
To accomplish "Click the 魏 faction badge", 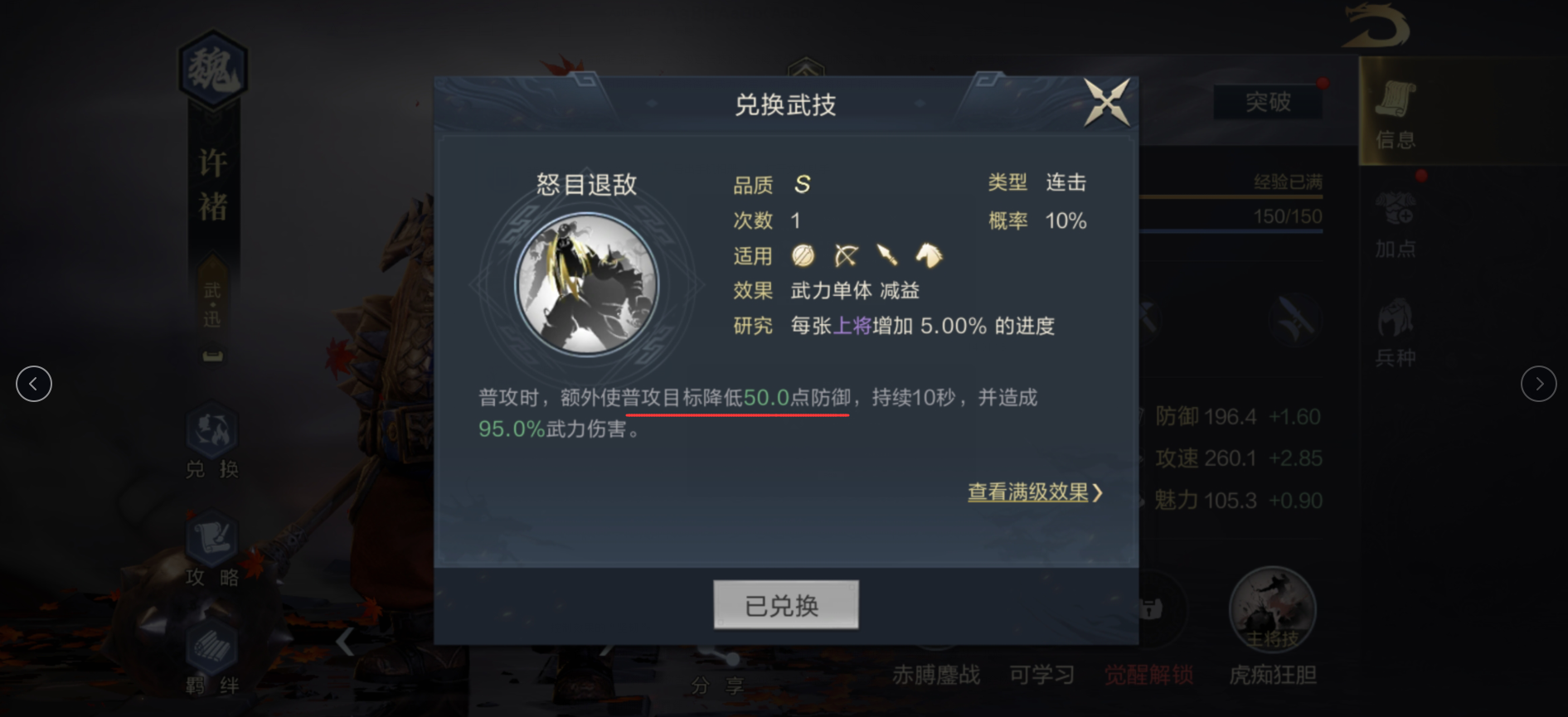I will coord(213,70).
